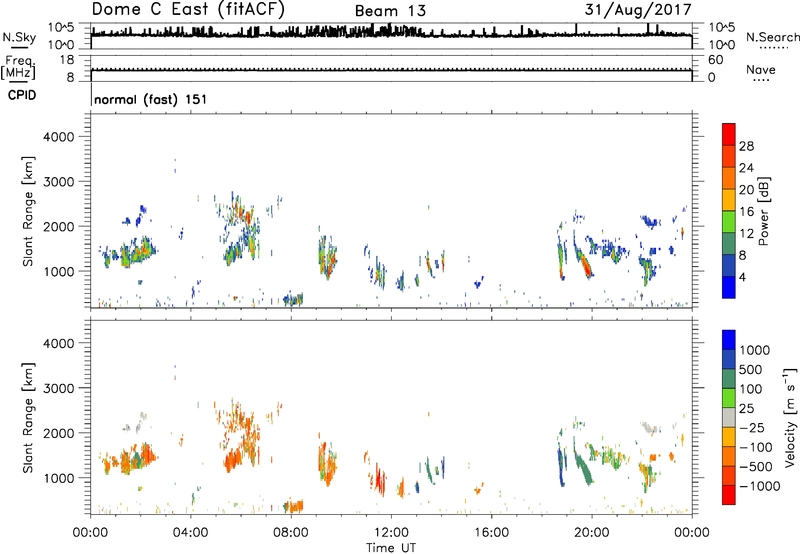Click the velocity color bar's red bottom segment
800x554 pixels.
[729, 495]
